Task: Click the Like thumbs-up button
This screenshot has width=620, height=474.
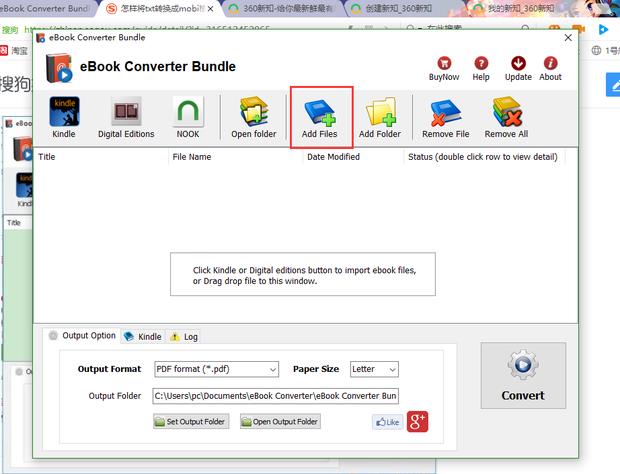Action: [x=388, y=422]
